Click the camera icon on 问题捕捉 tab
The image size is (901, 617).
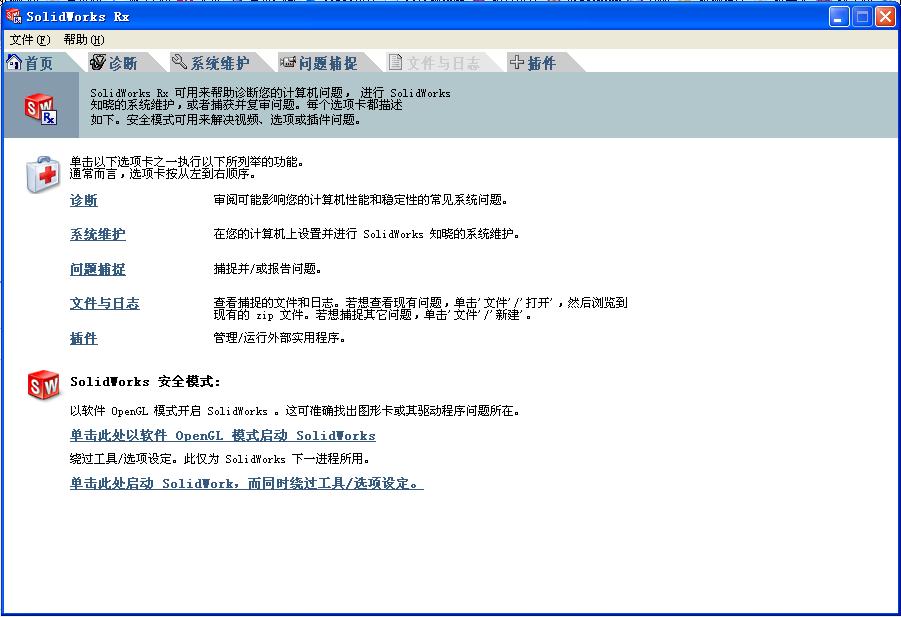tap(287, 61)
